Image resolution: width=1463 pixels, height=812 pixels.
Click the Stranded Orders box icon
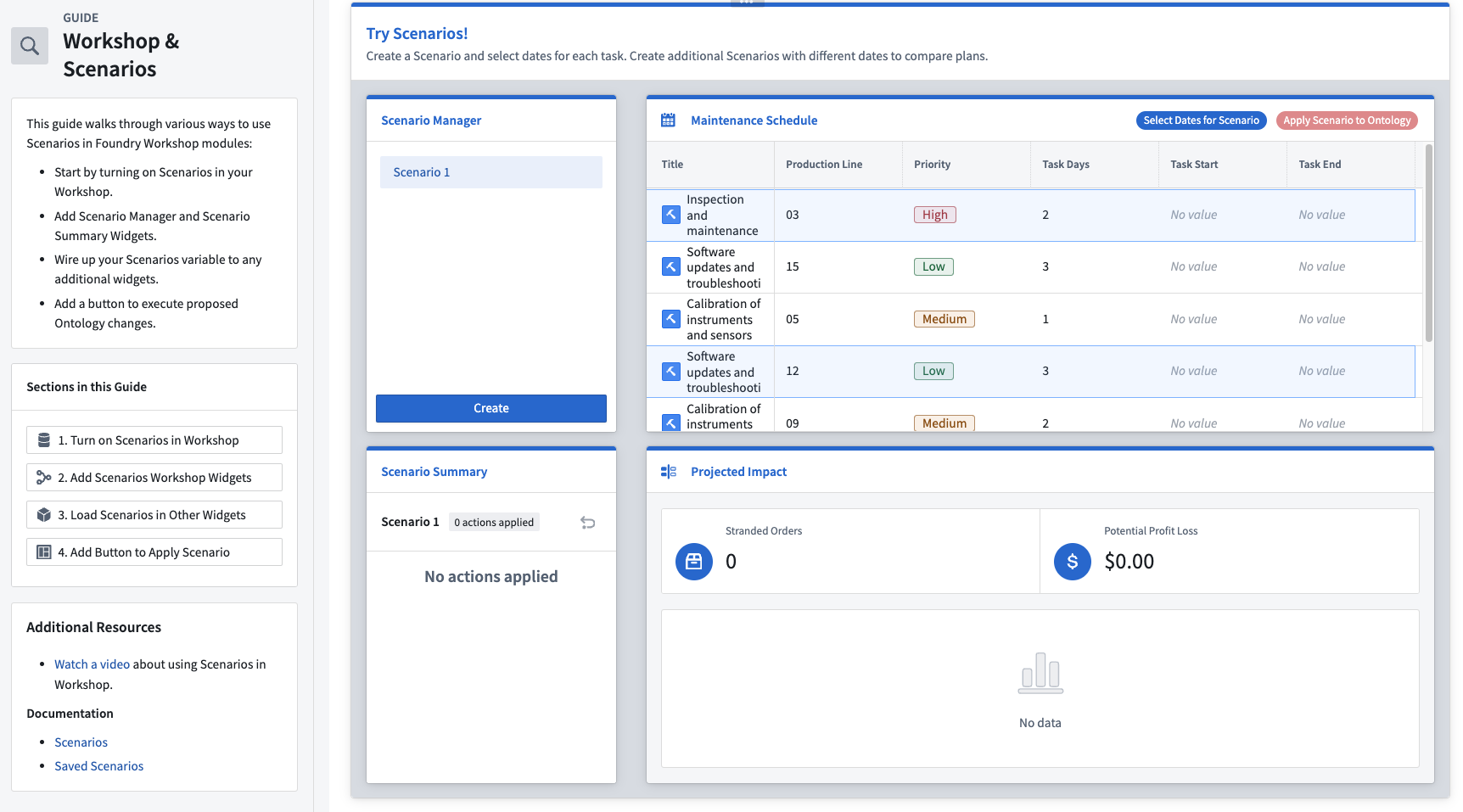[x=693, y=562]
